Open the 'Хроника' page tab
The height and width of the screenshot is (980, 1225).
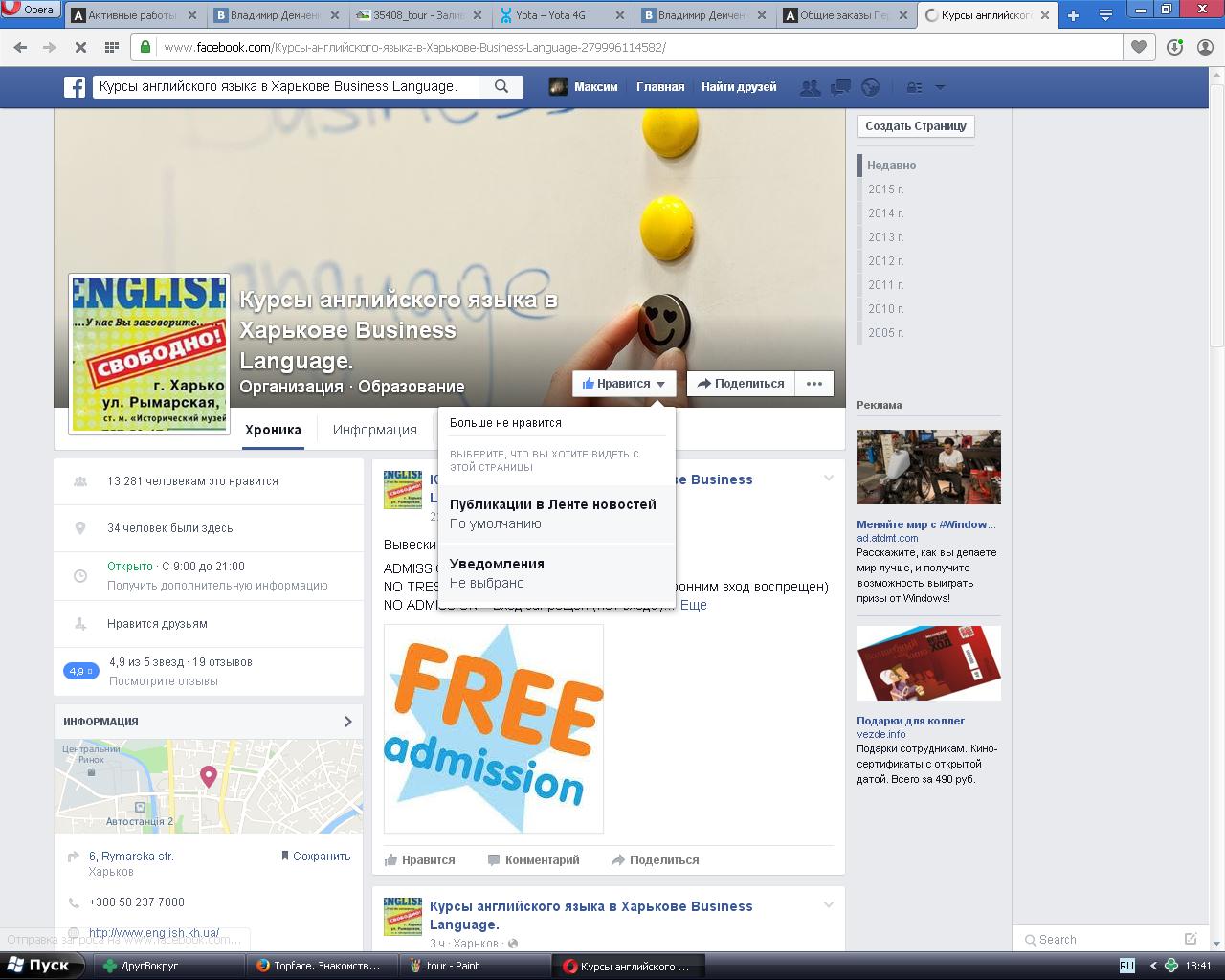273,430
